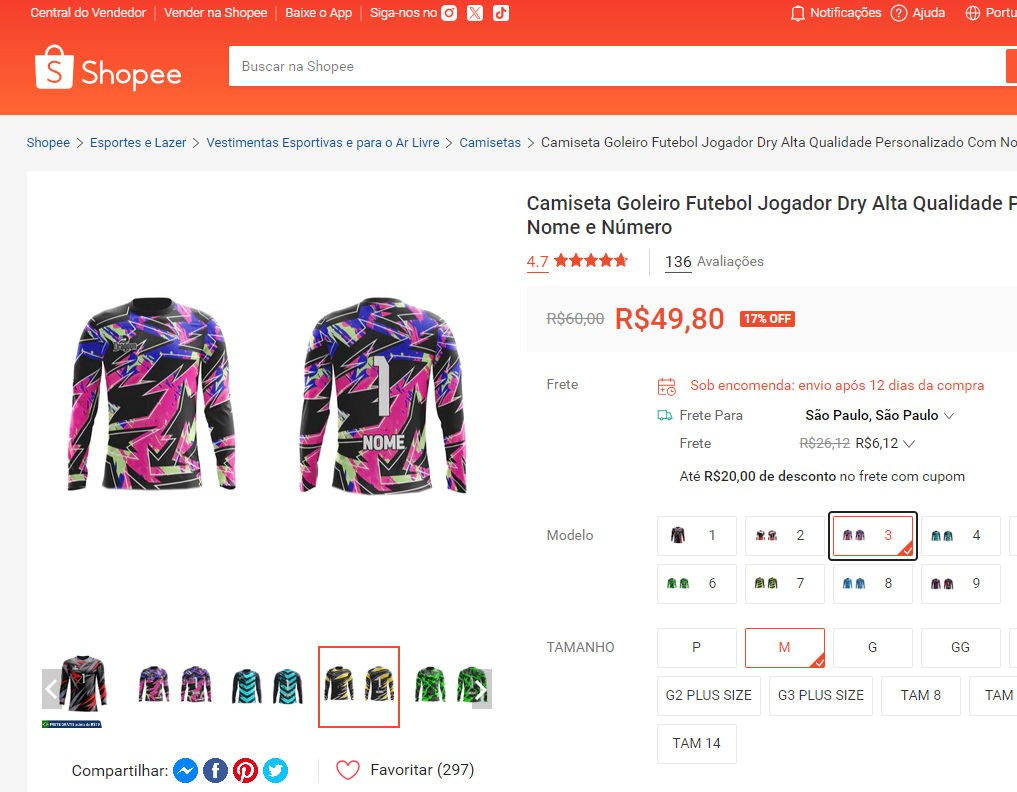Open the Notificações menu item
The height and width of the screenshot is (792, 1017).
[x=835, y=13]
